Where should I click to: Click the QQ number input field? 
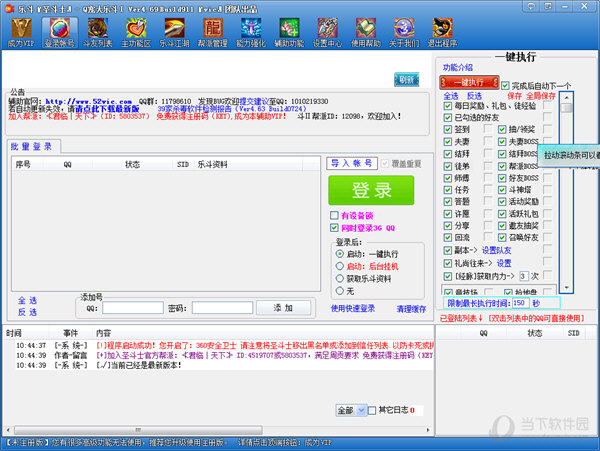pos(133,308)
